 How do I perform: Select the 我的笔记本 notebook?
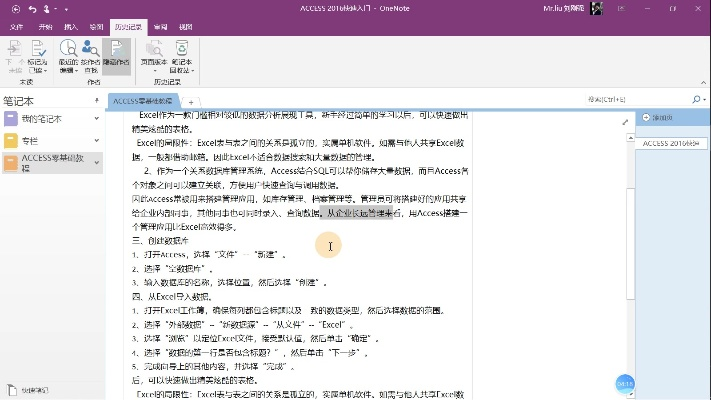(52, 119)
